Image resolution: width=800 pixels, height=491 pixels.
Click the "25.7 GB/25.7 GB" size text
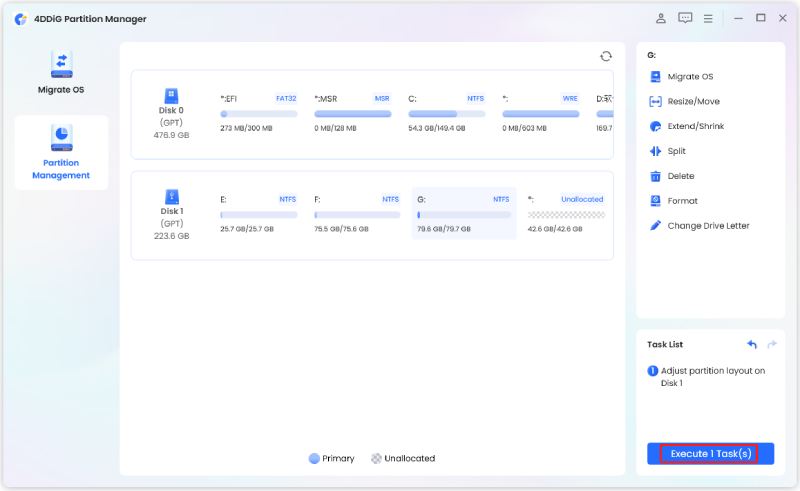point(247,229)
